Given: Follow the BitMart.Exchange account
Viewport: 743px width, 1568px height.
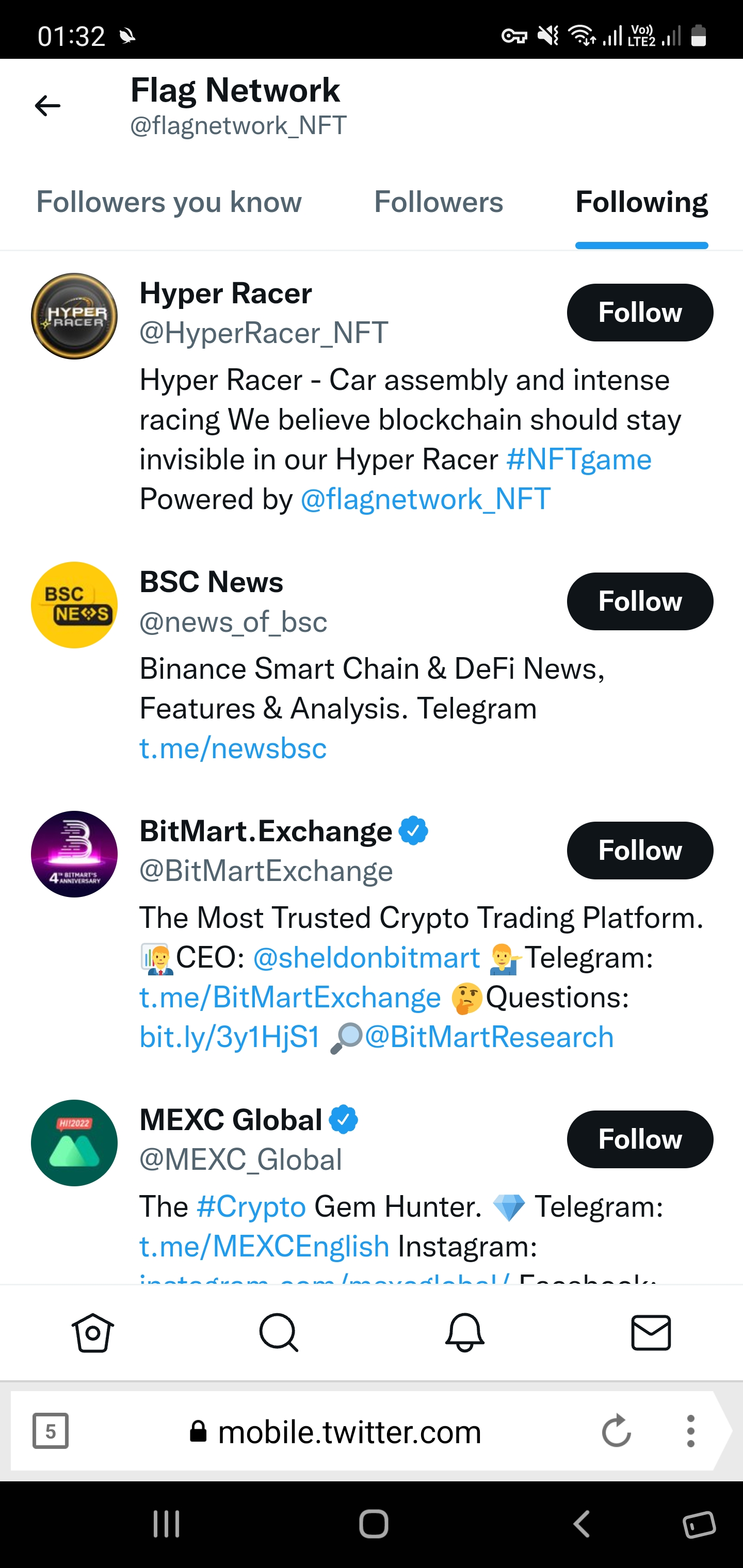Looking at the screenshot, I should pos(640,851).
